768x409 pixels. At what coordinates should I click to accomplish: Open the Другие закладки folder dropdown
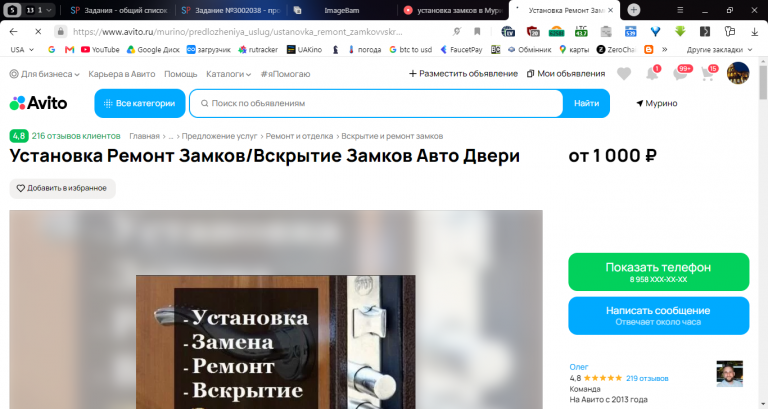pos(719,49)
